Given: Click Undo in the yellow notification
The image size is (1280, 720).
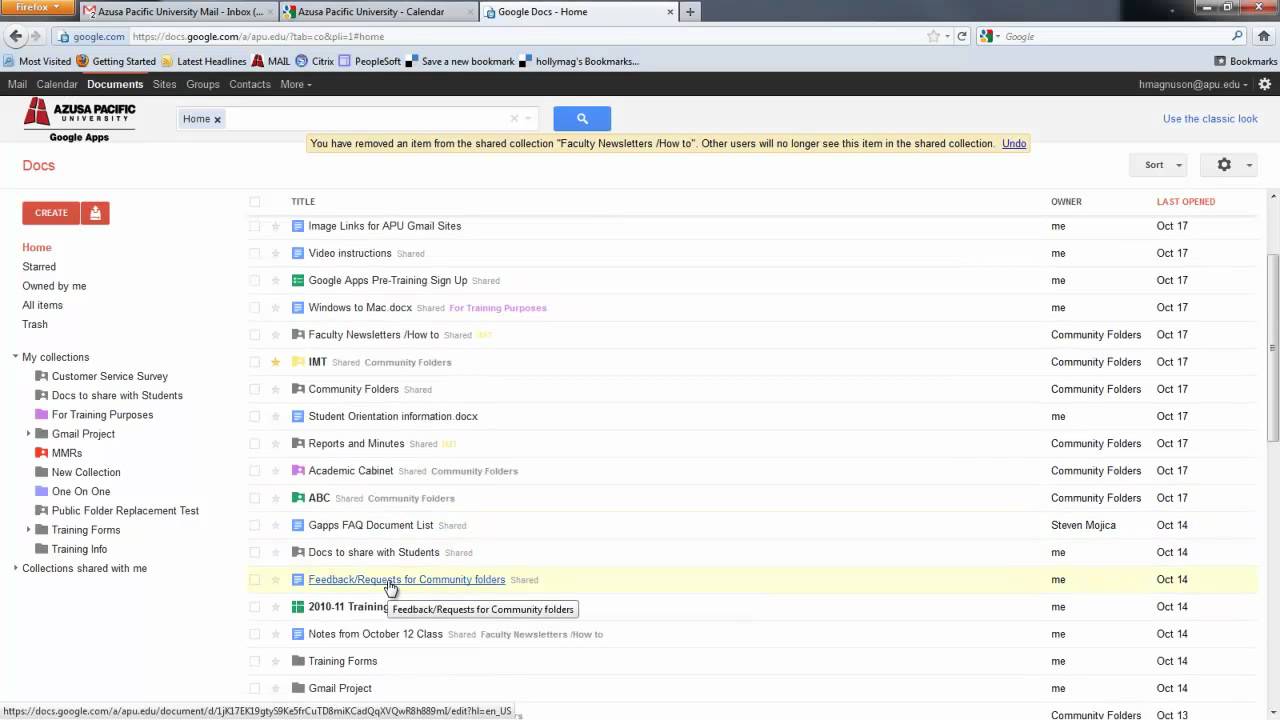Looking at the screenshot, I should tap(1014, 143).
